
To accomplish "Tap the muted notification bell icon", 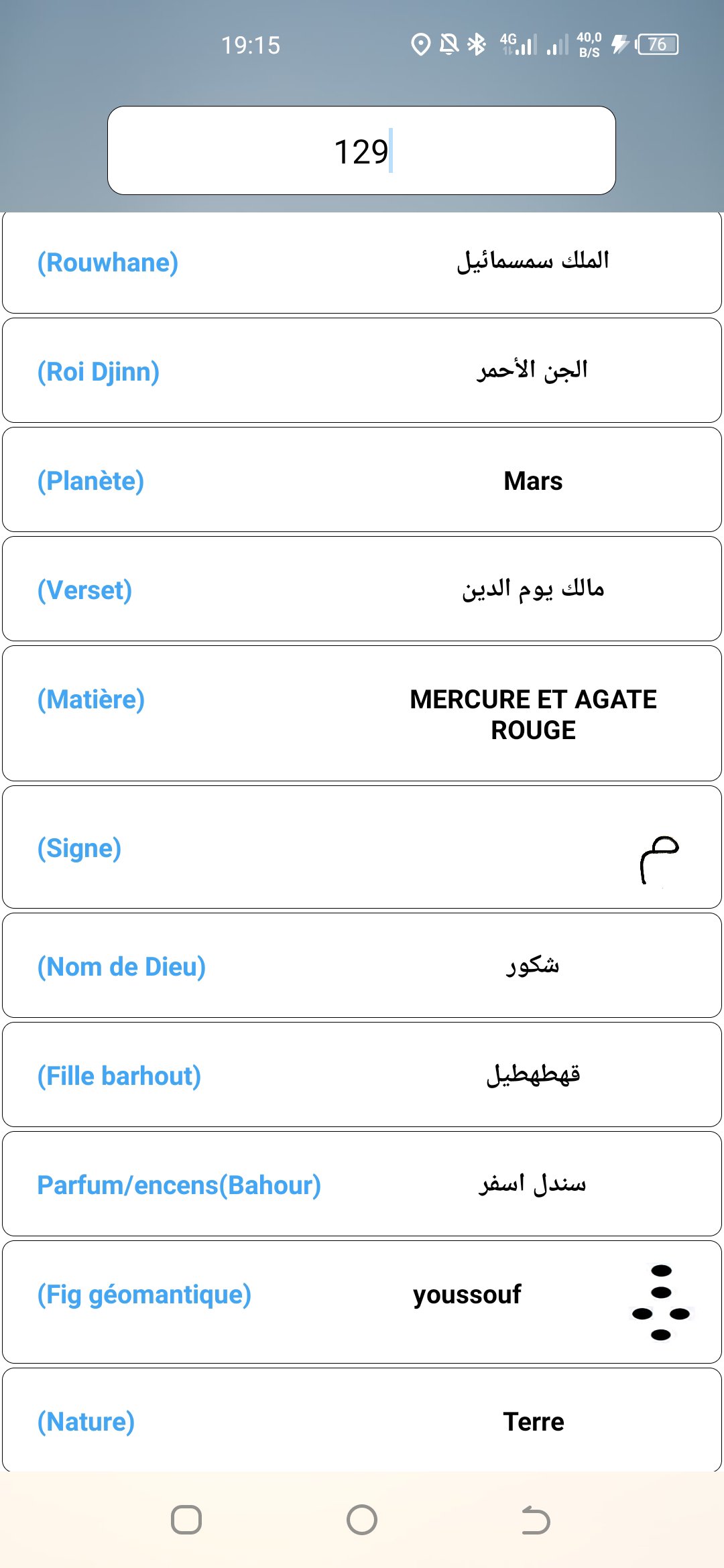I will (x=449, y=45).
